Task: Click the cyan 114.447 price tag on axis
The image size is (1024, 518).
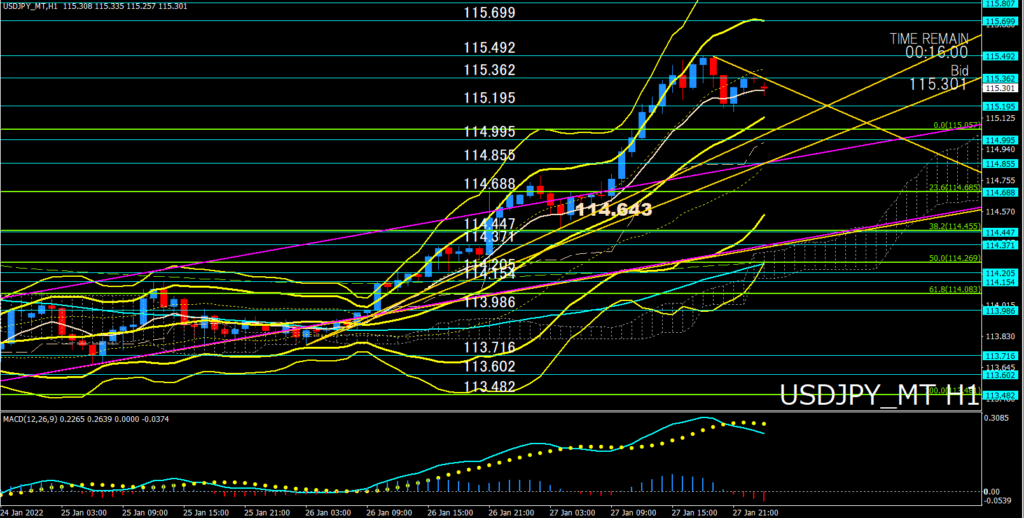Action: click(1000, 233)
